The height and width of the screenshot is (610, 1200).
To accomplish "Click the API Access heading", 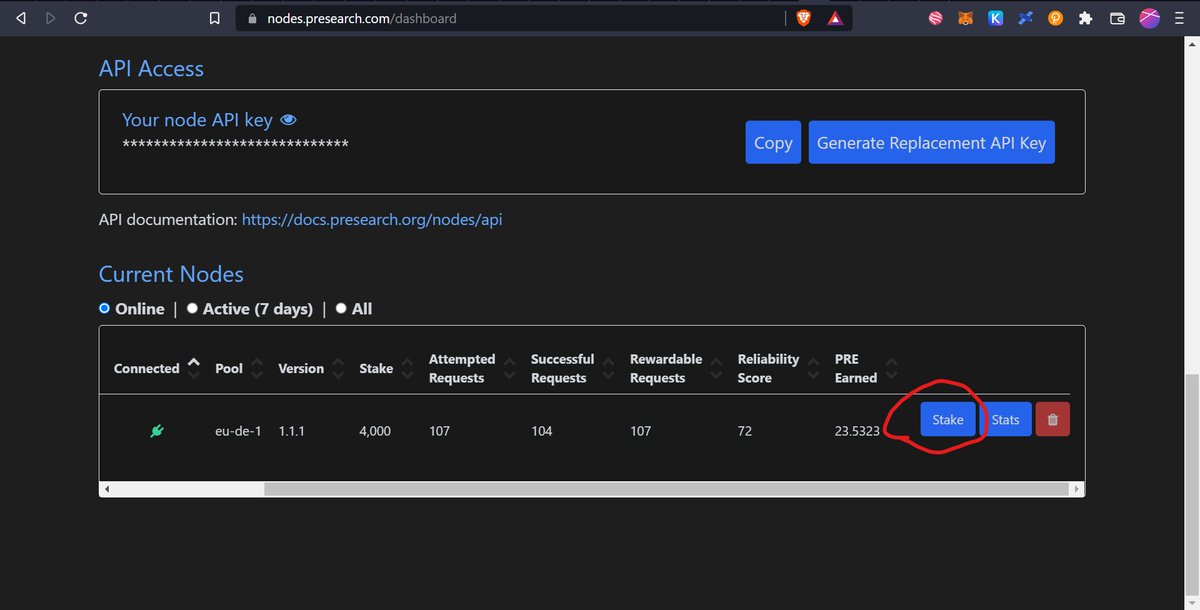I will (151, 68).
